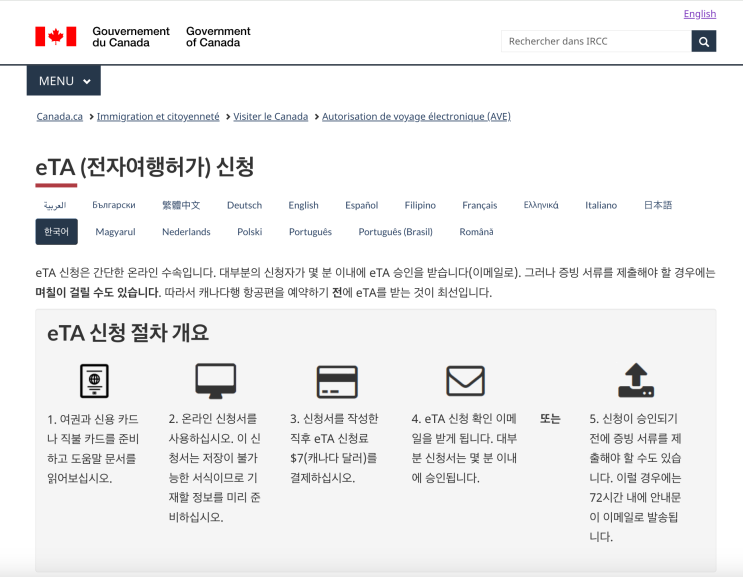Open Immigration et citoyenneté breadcrumb

(x=158, y=117)
